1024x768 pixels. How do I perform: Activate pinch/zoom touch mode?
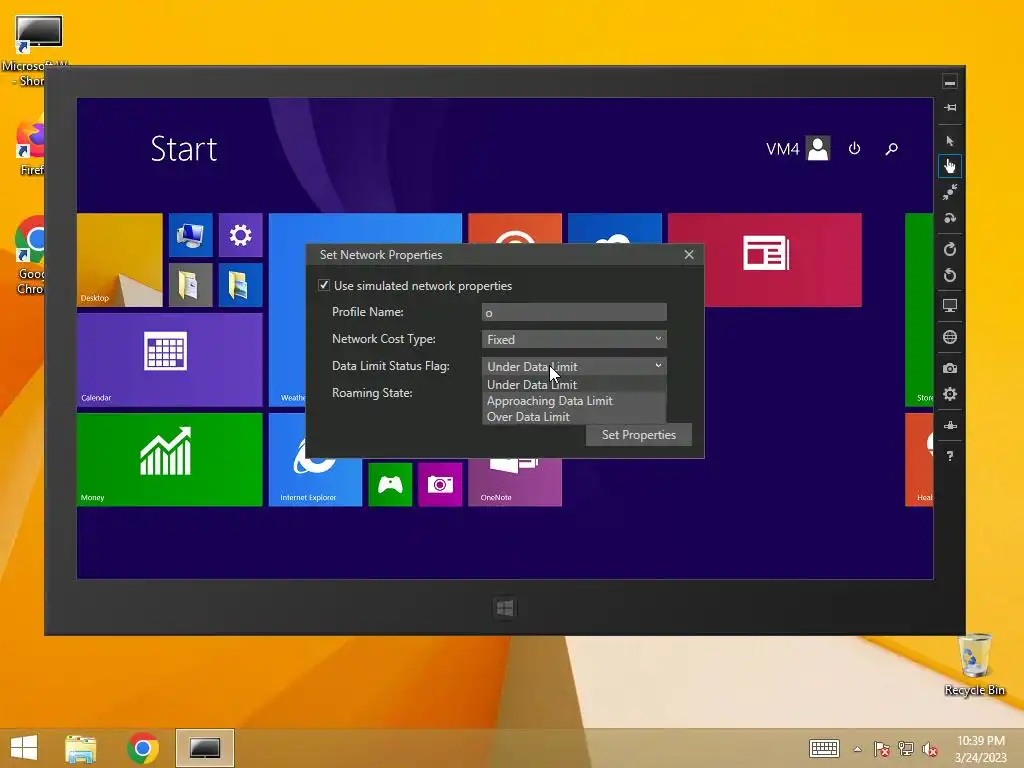(950, 192)
